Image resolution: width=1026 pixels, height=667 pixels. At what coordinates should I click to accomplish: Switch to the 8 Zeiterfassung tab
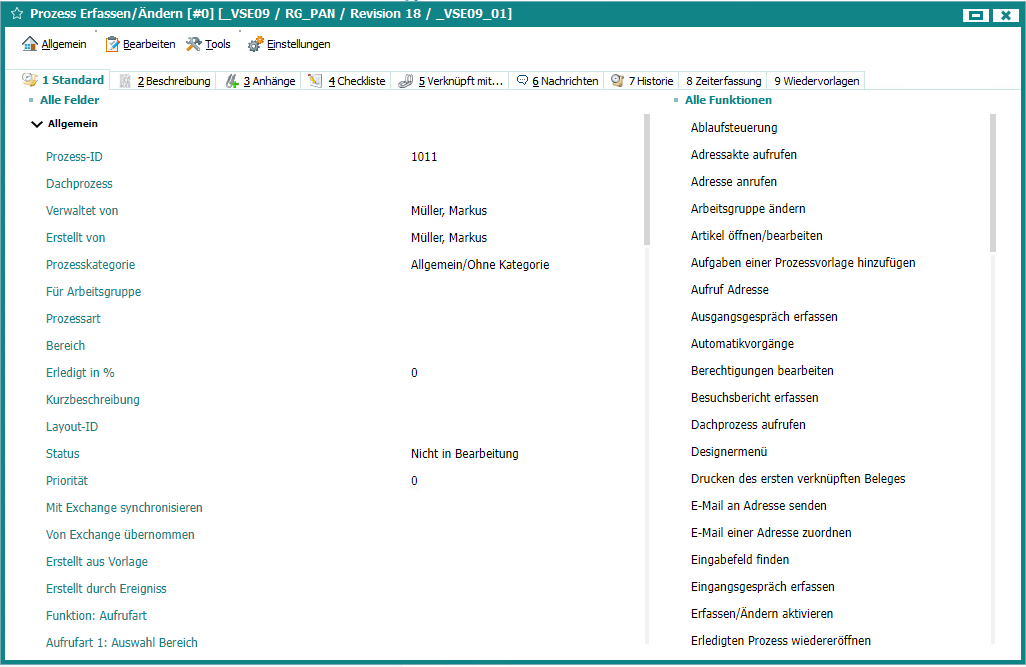(x=723, y=81)
